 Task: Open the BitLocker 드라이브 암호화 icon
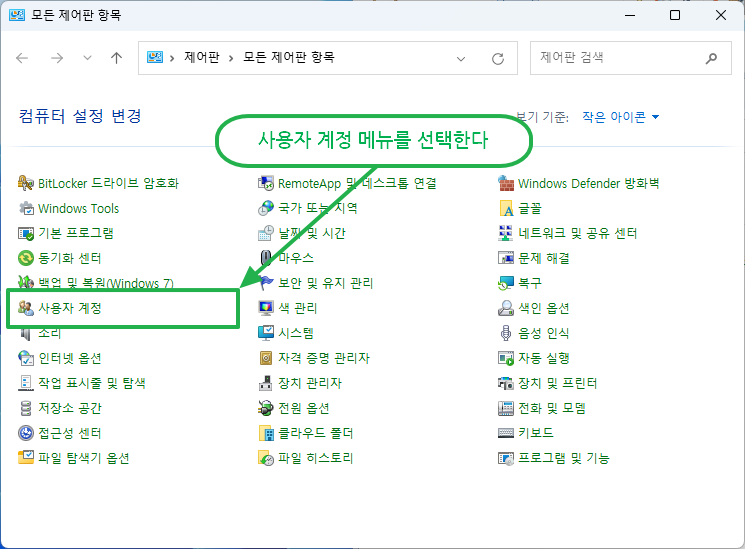tap(26, 183)
